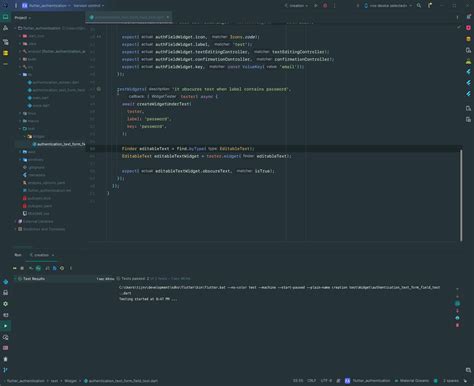The image size is (474, 386).
Task: Open the Version control dropdown
Action: 89,6
